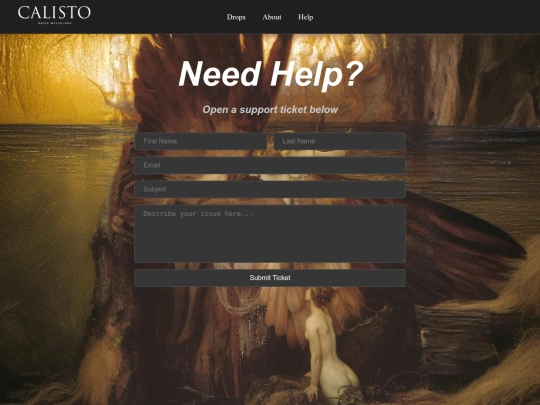The height and width of the screenshot is (405, 540).
Task: Click the 'Describe your issue here...' text area
Action: 270,234
